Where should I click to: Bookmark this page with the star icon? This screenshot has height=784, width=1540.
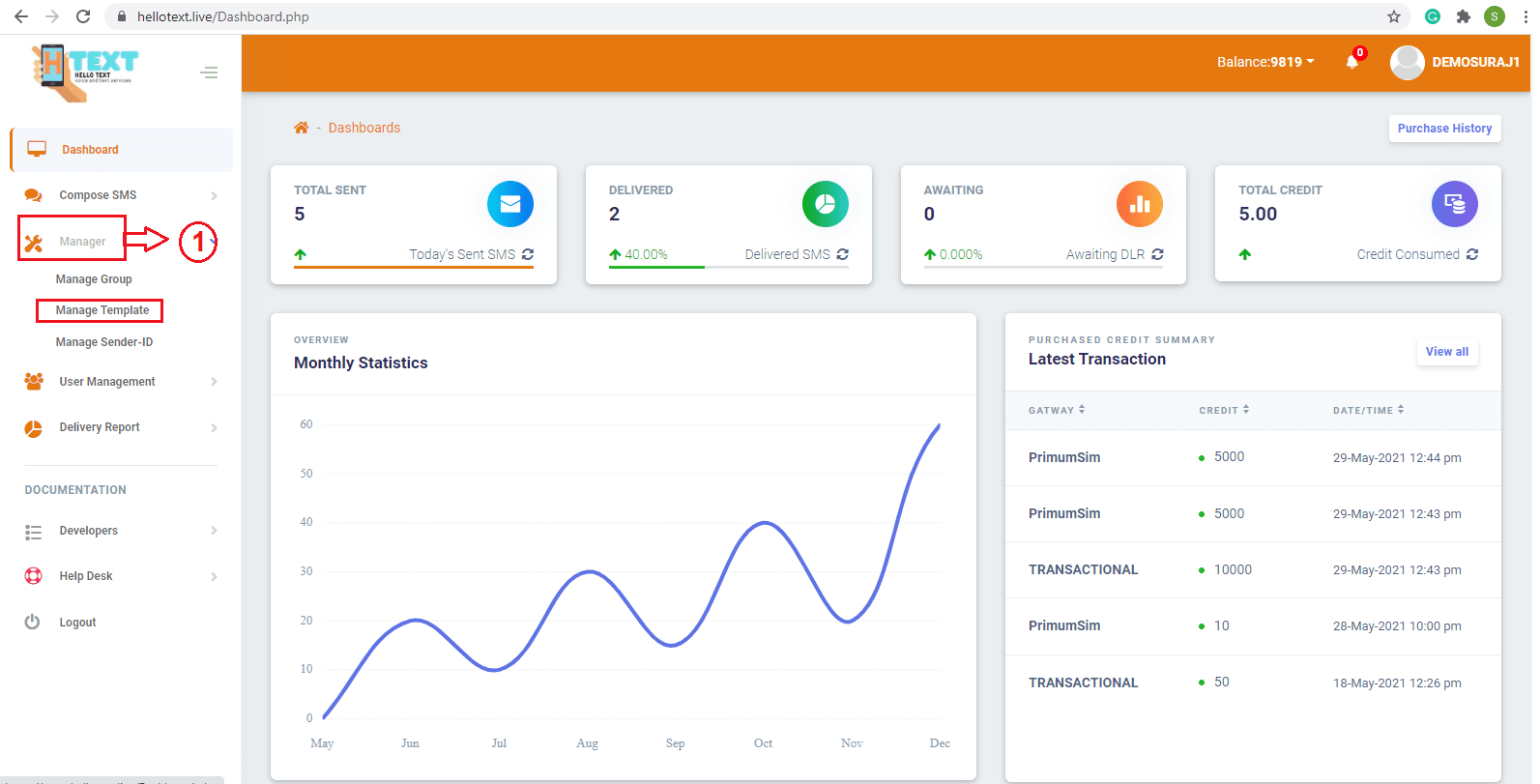coord(1393,16)
